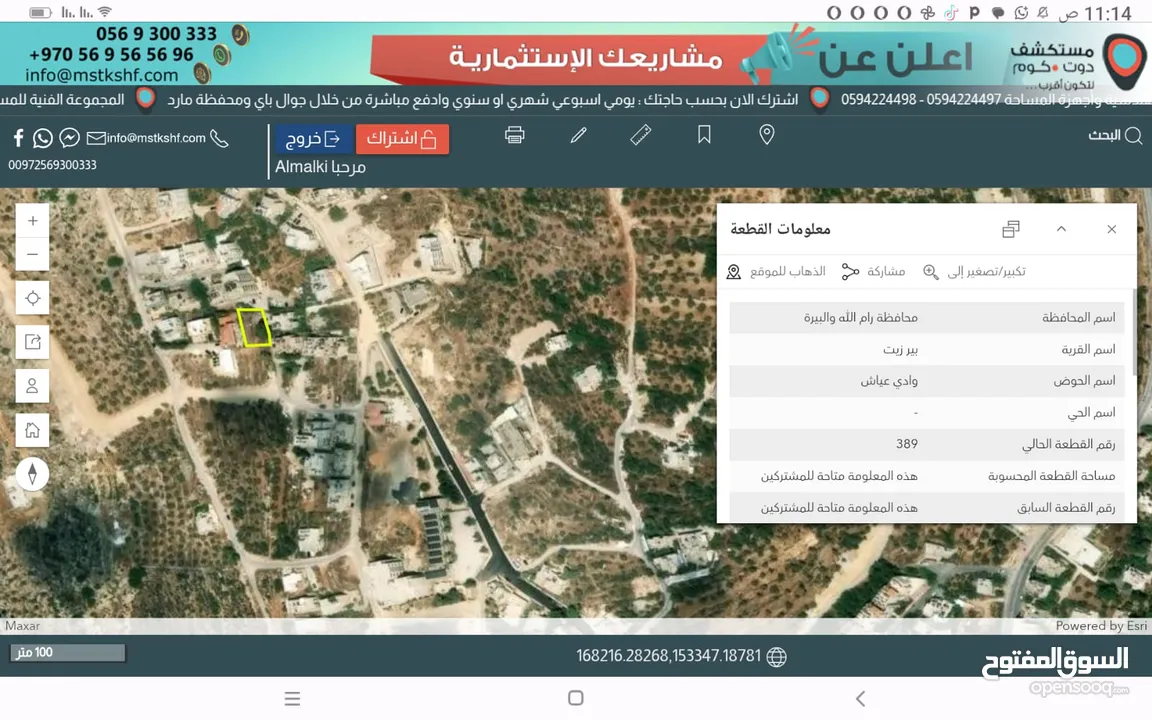Click the bookmarks icon in the toolbar
Screen dimensions: 1152x720
[x=704, y=135]
